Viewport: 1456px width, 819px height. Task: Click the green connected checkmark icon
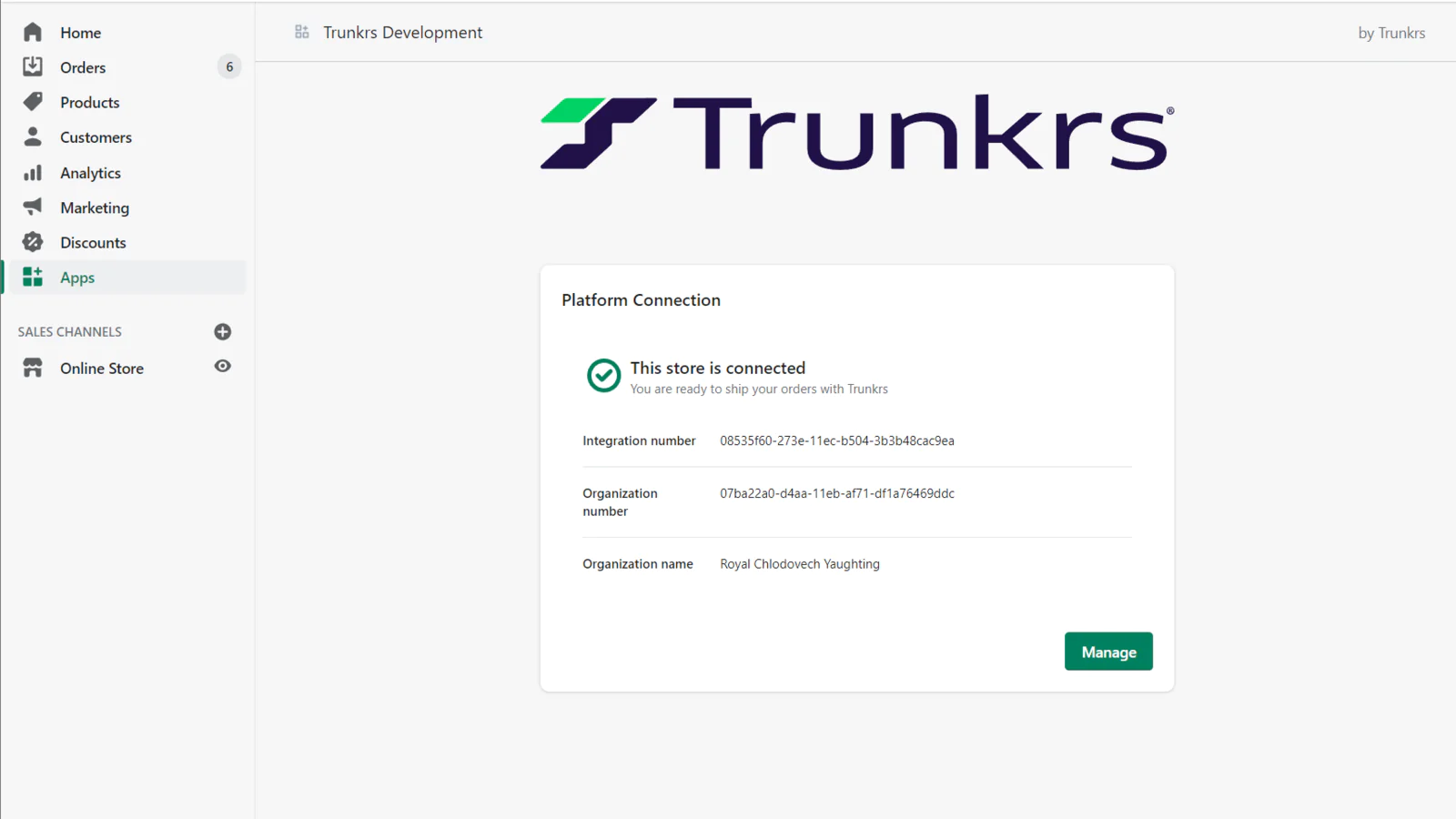[603, 375]
